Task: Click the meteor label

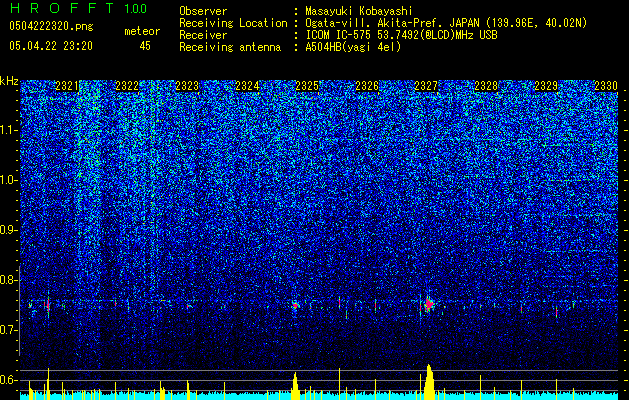Action: pyautogui.click(x=142, y=31)
